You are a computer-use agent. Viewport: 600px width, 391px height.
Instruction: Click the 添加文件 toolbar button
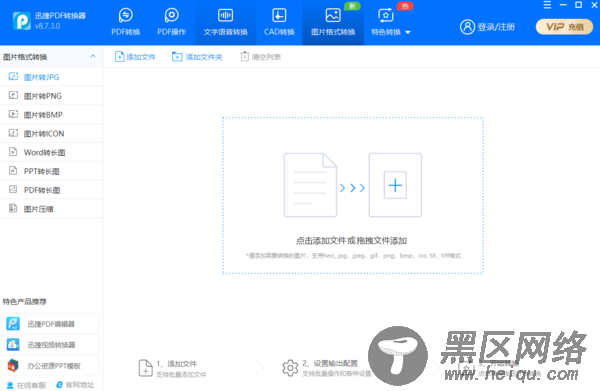[x=135, y=57]
